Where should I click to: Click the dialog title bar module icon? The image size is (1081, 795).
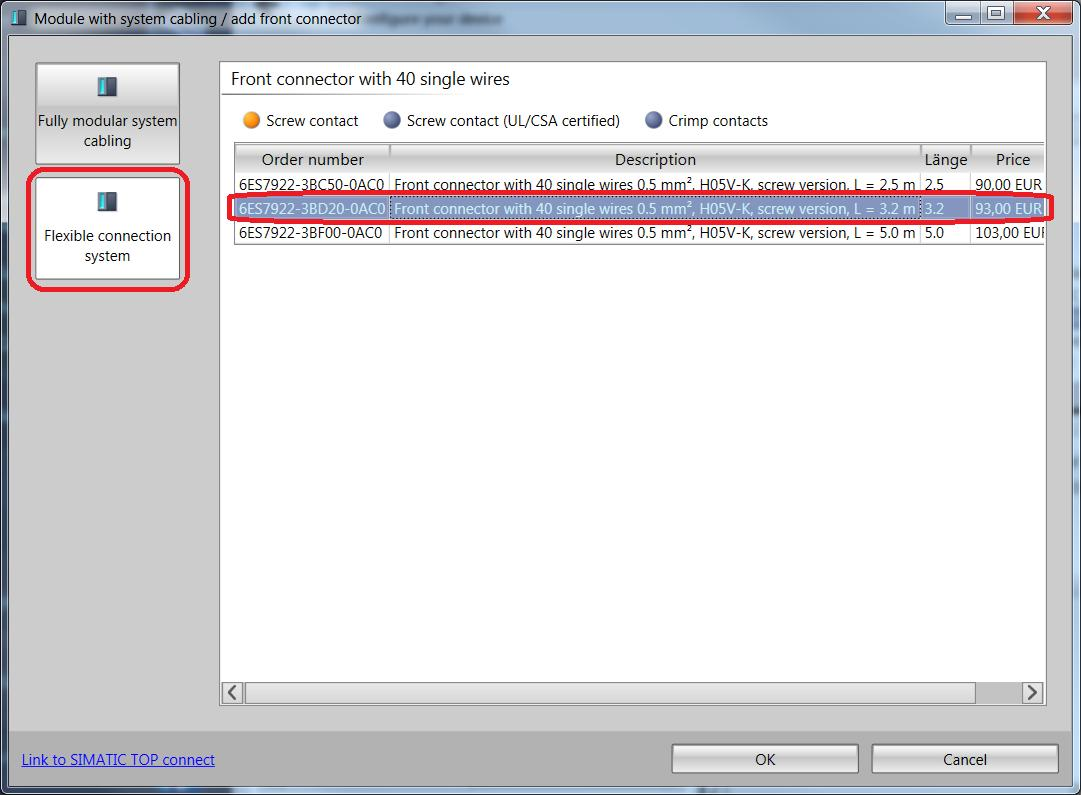click(x=19, y=18)
